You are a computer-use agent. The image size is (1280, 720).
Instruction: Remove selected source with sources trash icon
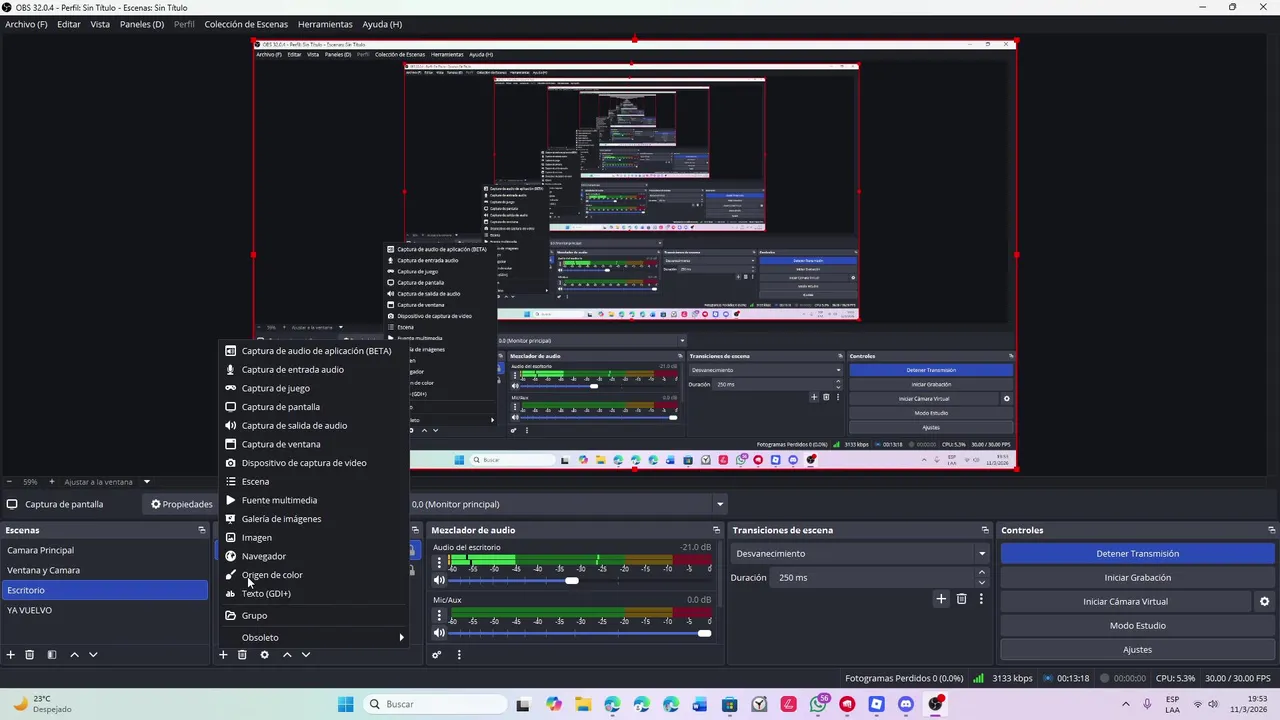[x=242, y=655]
